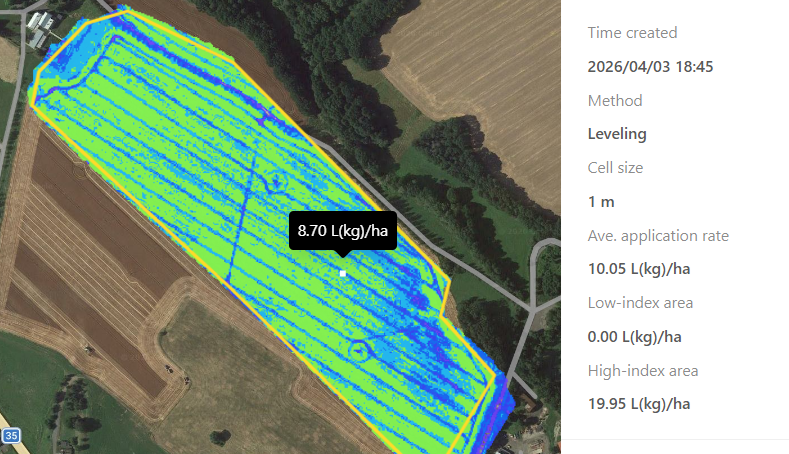Viewport: 789px width, 454px height.
Task: Select the High-index area label
Action: pos(642,371)
